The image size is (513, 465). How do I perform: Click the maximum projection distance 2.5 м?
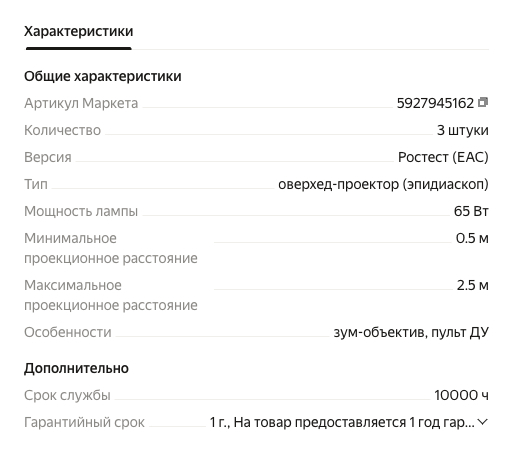click(472, 285)
